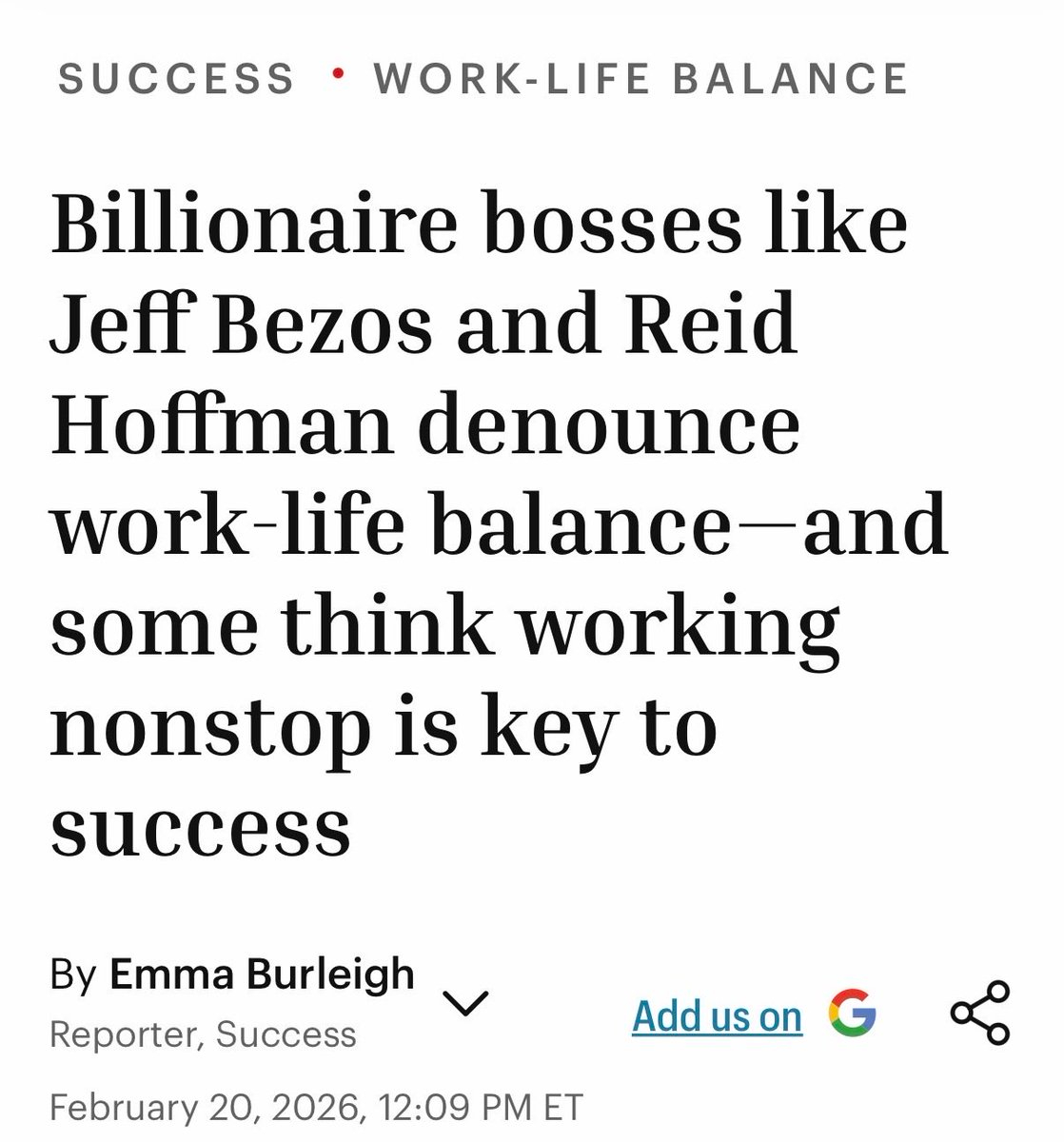This screenshot has height=1142, width=1064.
Task: Click the final headline word "success"
Action: (201, 827)
